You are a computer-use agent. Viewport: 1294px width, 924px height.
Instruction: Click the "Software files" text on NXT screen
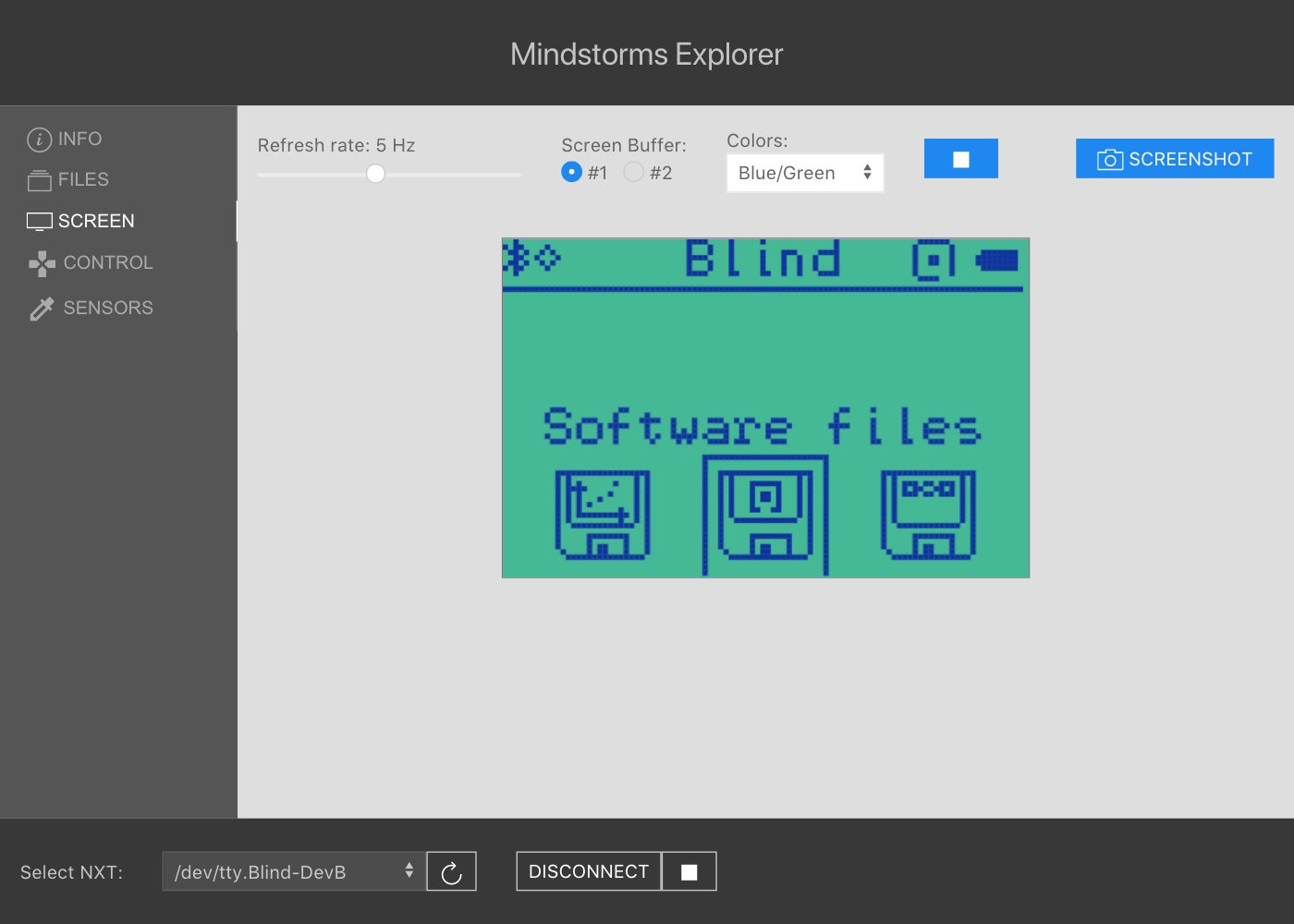(763, 427)
